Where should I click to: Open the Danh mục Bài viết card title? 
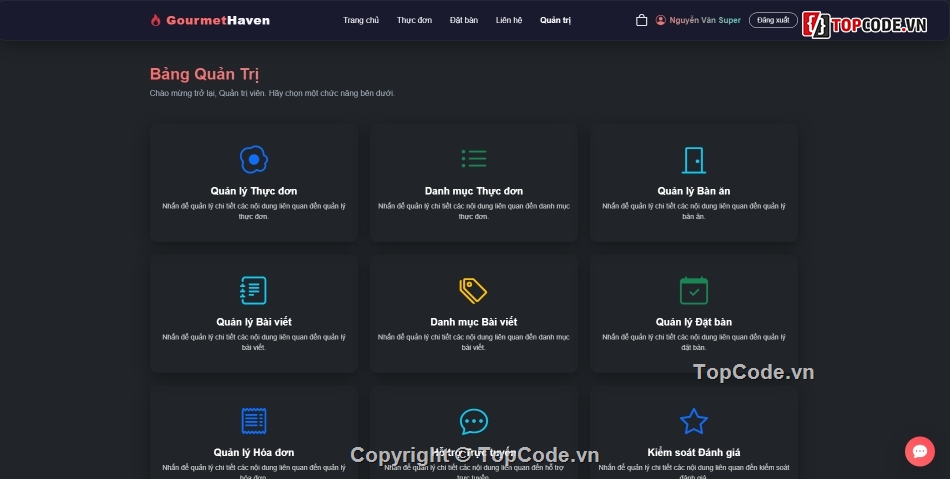[474, 322]
